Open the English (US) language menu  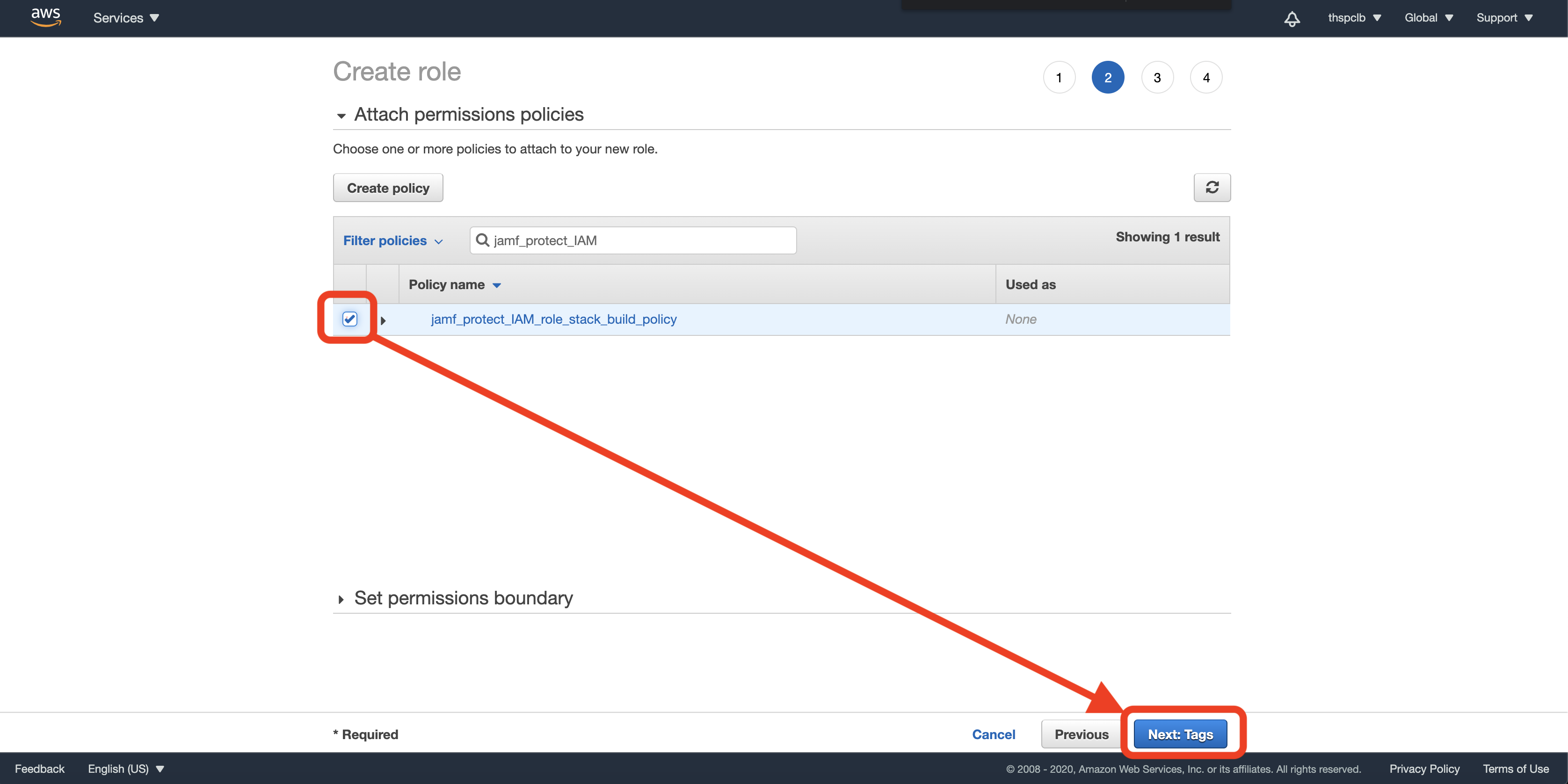tap(126, 769)
